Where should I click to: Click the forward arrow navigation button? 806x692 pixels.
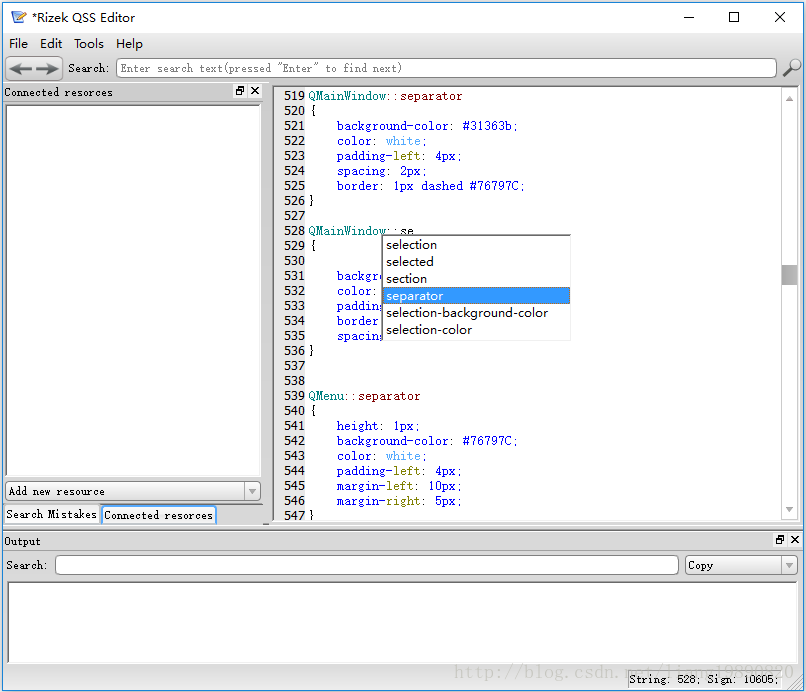47,68
